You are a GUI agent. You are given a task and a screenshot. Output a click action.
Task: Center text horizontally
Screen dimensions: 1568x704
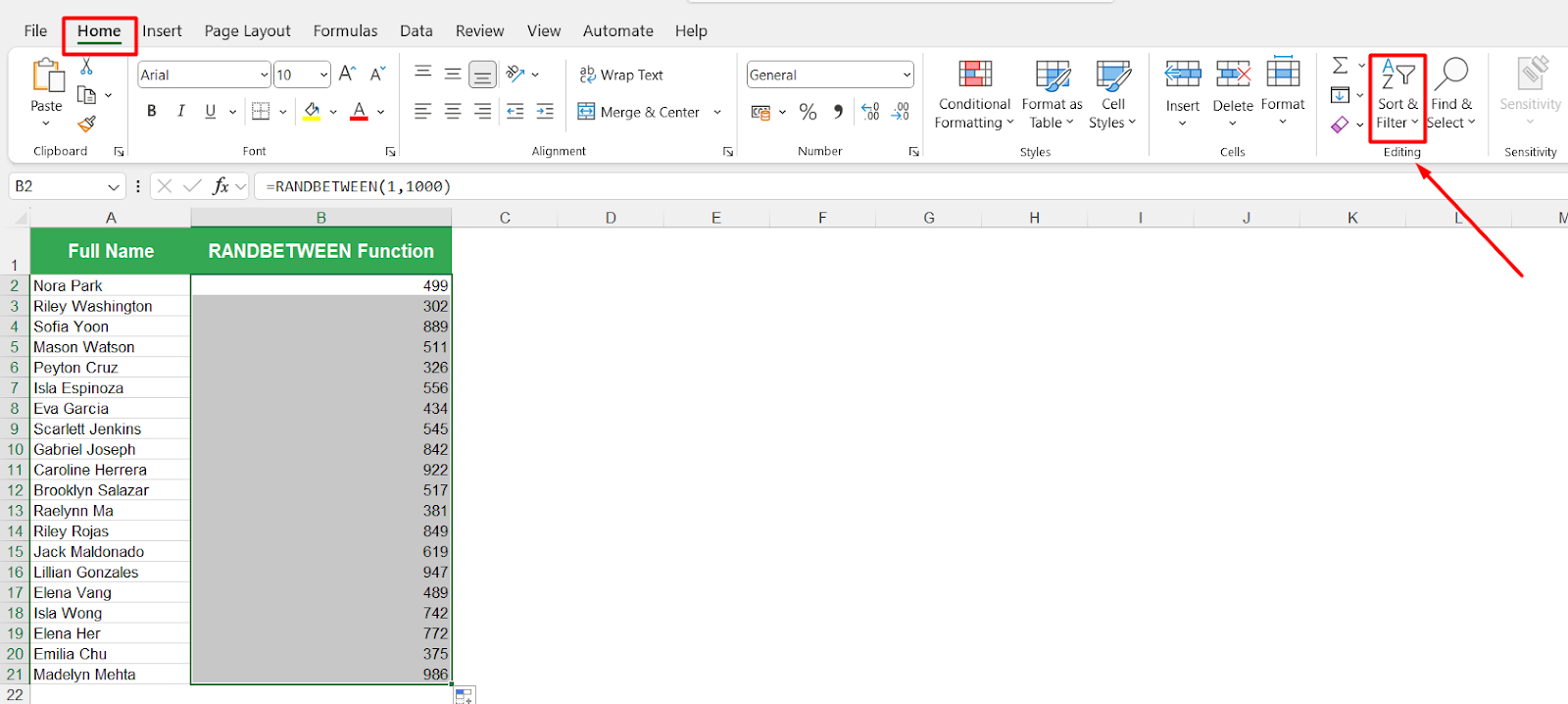pos(453,112)
